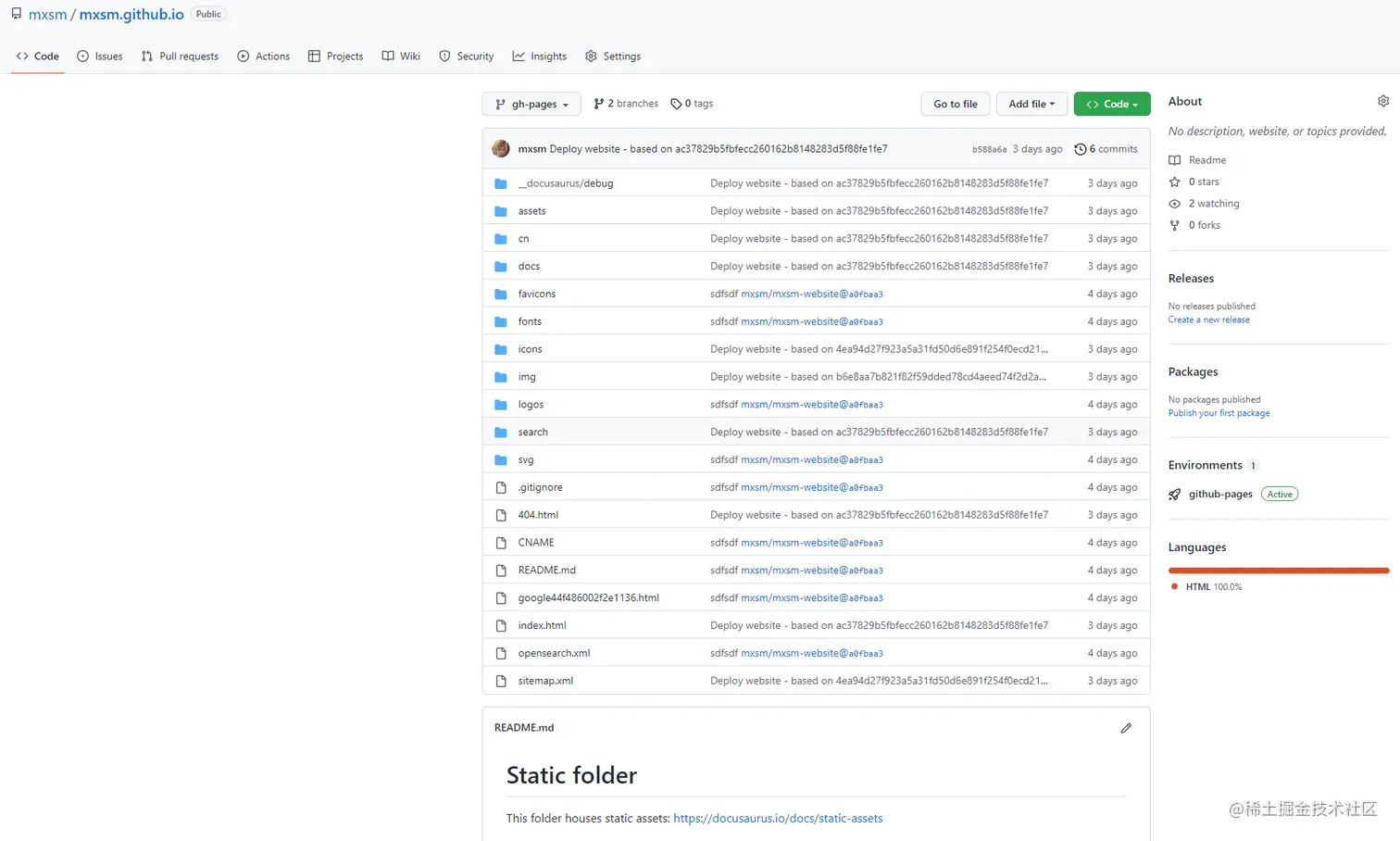Click the Public badge near repository name
The height and width of the screenshot is (841, 1400).
[x=208, y=14]
